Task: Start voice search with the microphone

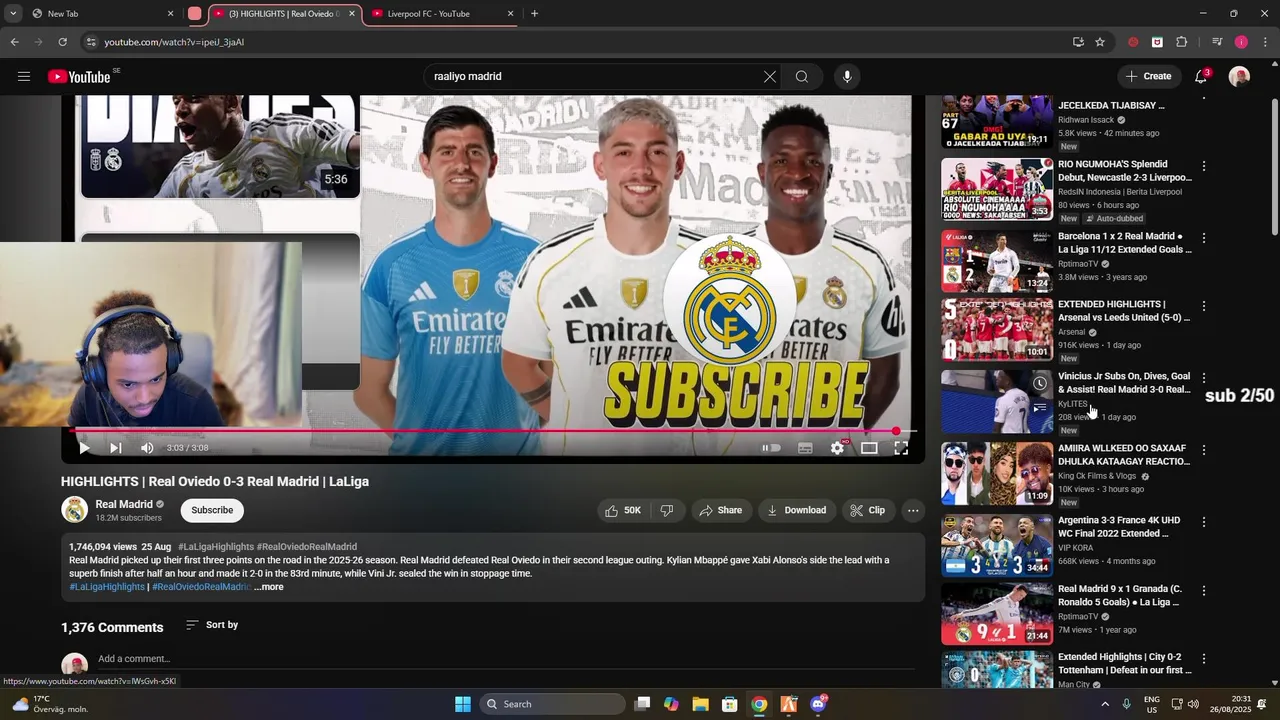Action: [847, 77]
